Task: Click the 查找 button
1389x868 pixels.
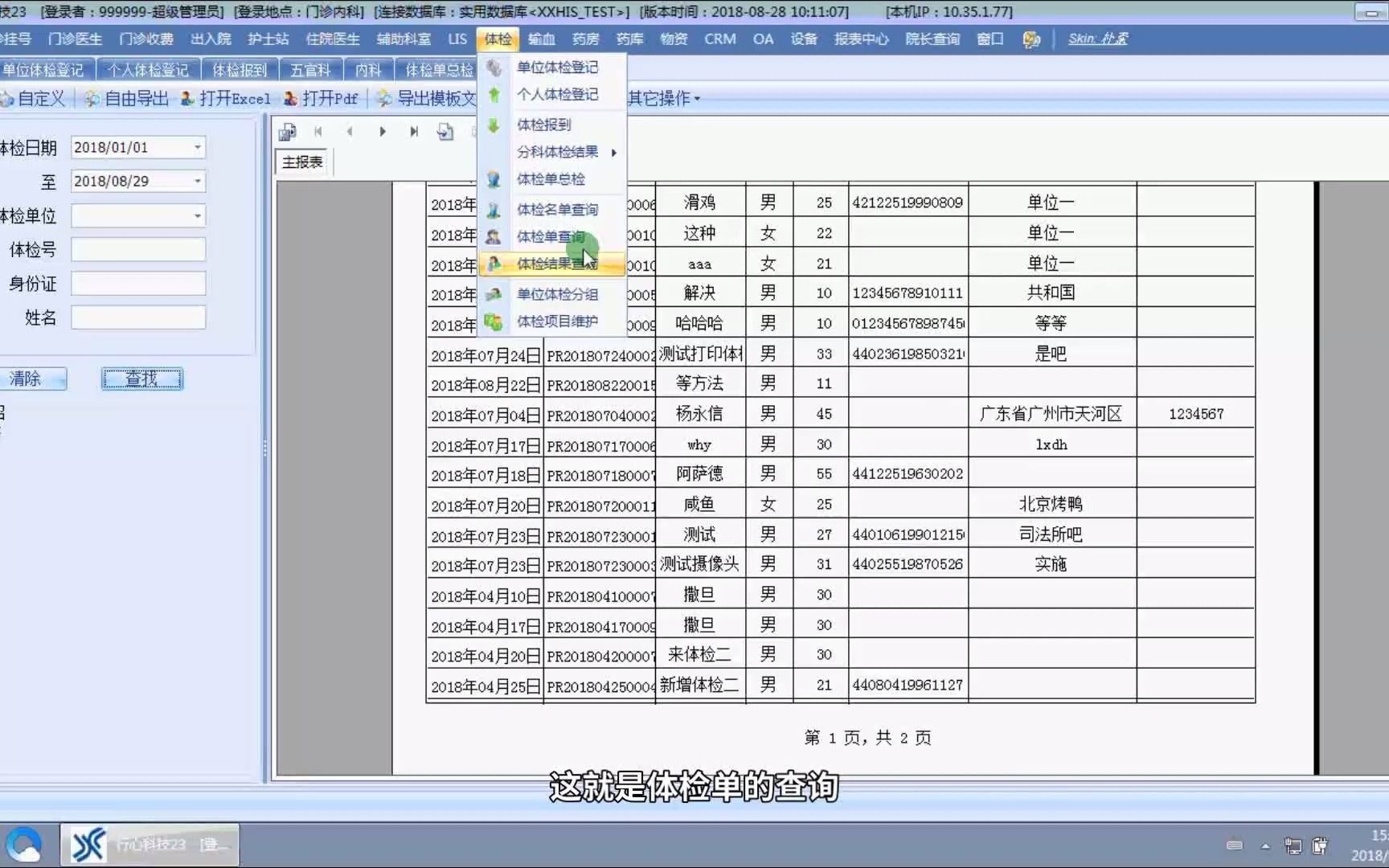Action: tap(142, 379)
